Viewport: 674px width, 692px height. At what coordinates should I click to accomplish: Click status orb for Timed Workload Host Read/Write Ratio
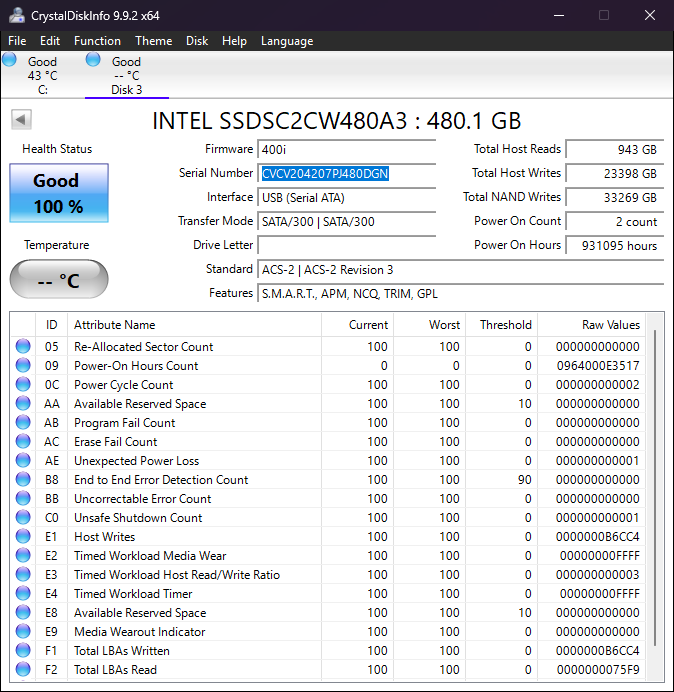point(23,574)
